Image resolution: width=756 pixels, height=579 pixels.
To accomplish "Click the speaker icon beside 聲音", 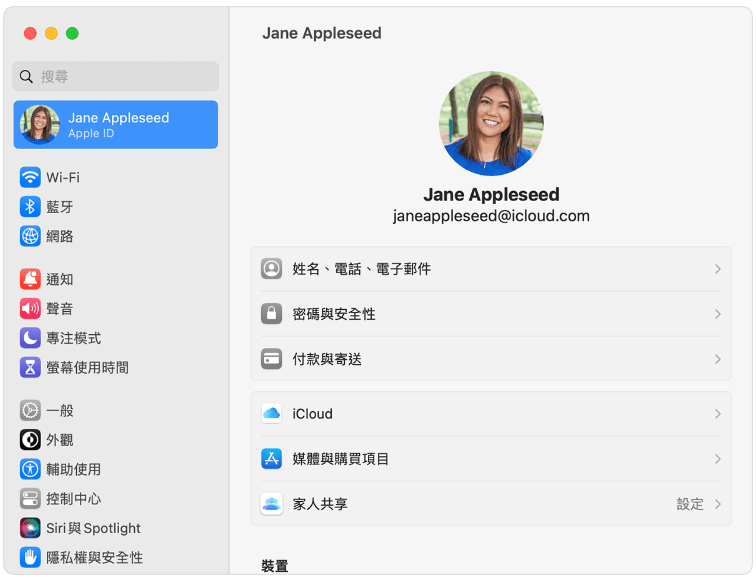I will [30, 309].
